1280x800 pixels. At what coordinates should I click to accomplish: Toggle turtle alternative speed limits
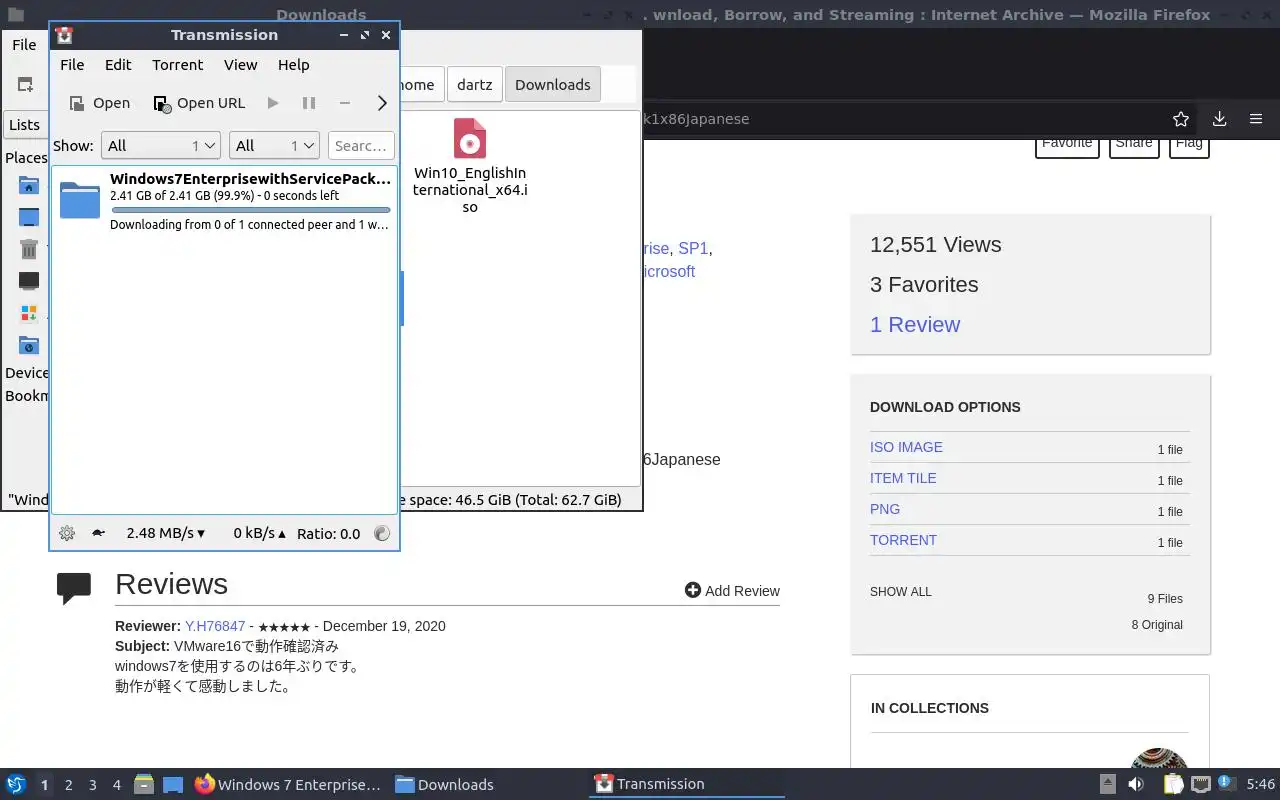coord(98,533)
